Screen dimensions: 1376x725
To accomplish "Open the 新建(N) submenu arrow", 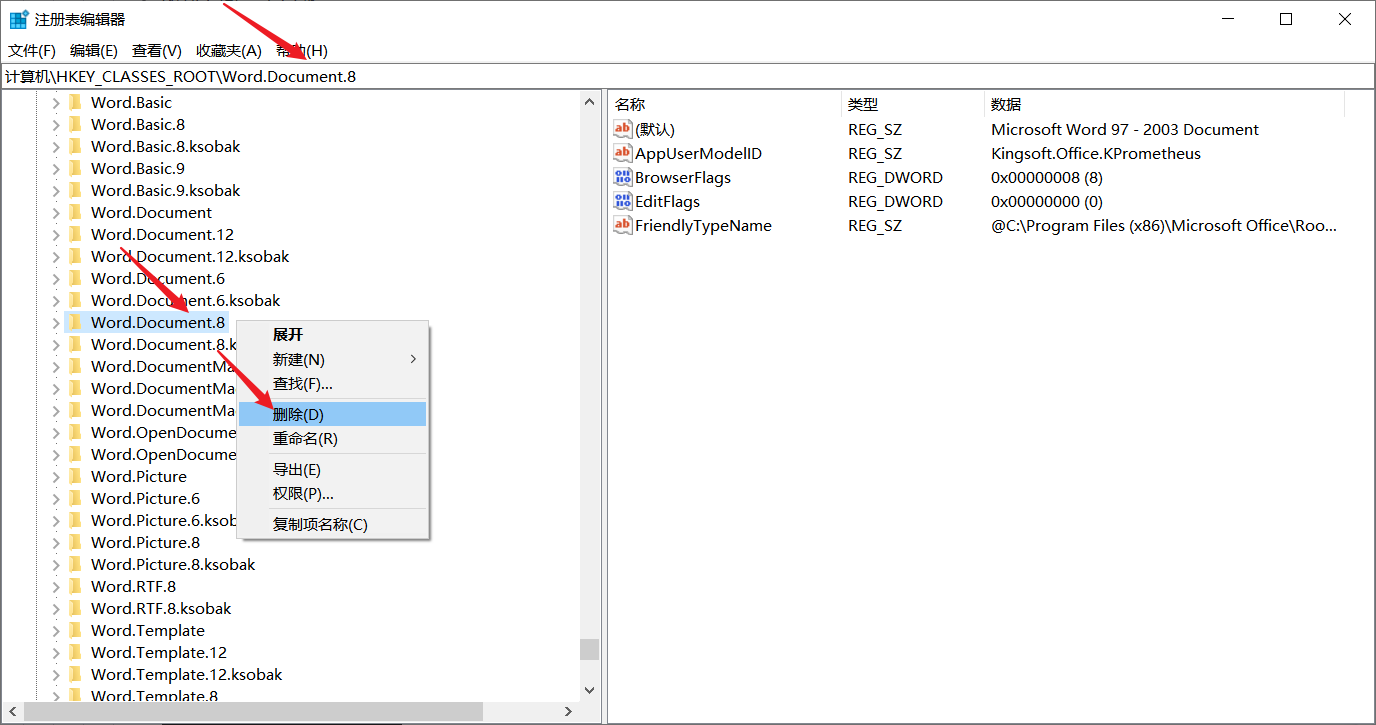I will coord(413,359).
